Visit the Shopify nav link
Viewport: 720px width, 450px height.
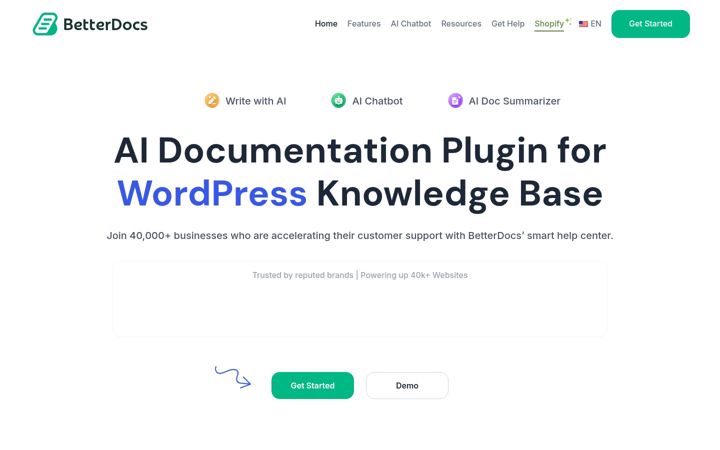tap(549, 24)
